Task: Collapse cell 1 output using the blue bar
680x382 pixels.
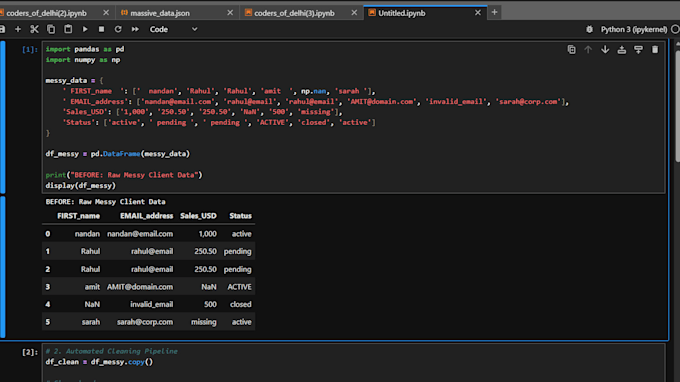Action: [3, 267]
